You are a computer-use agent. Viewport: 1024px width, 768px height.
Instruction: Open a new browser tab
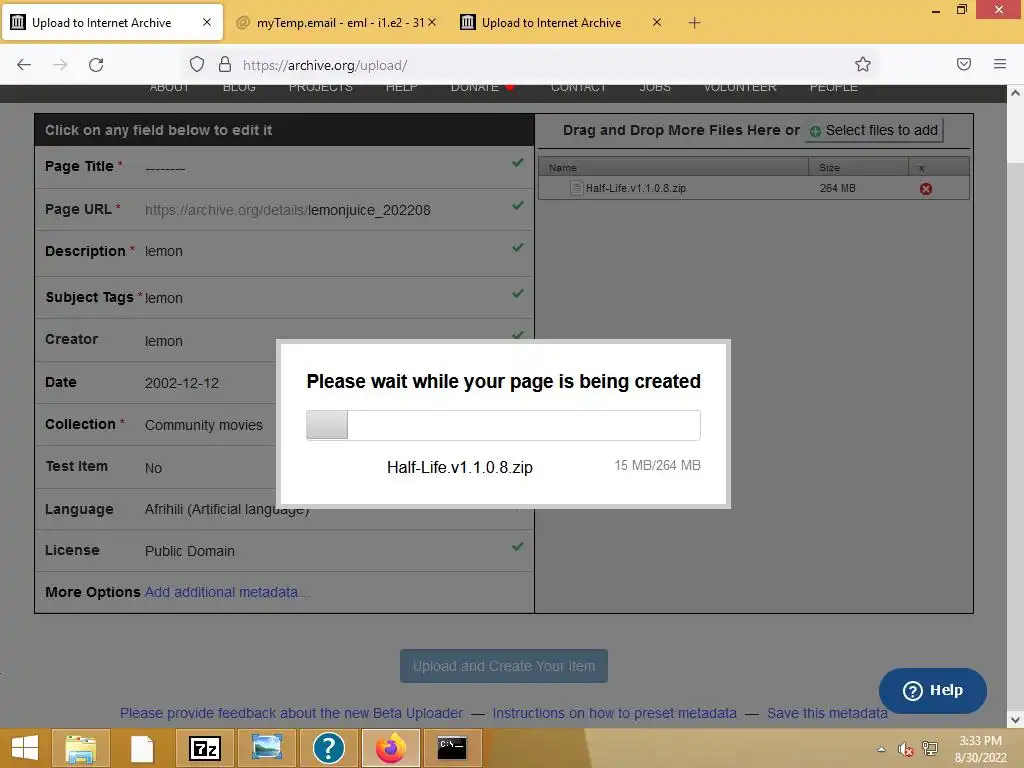tap(694, 23)
